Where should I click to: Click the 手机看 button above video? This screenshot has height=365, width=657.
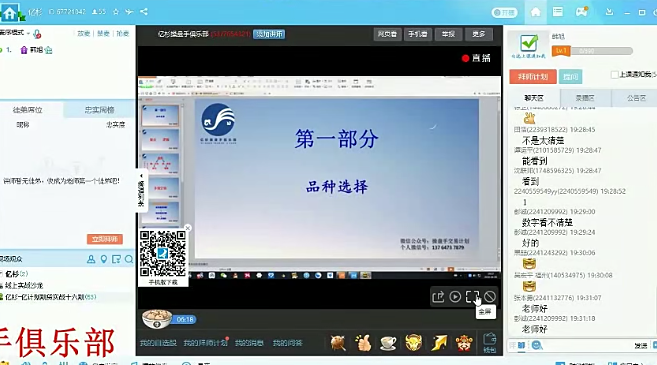[418, 34]
